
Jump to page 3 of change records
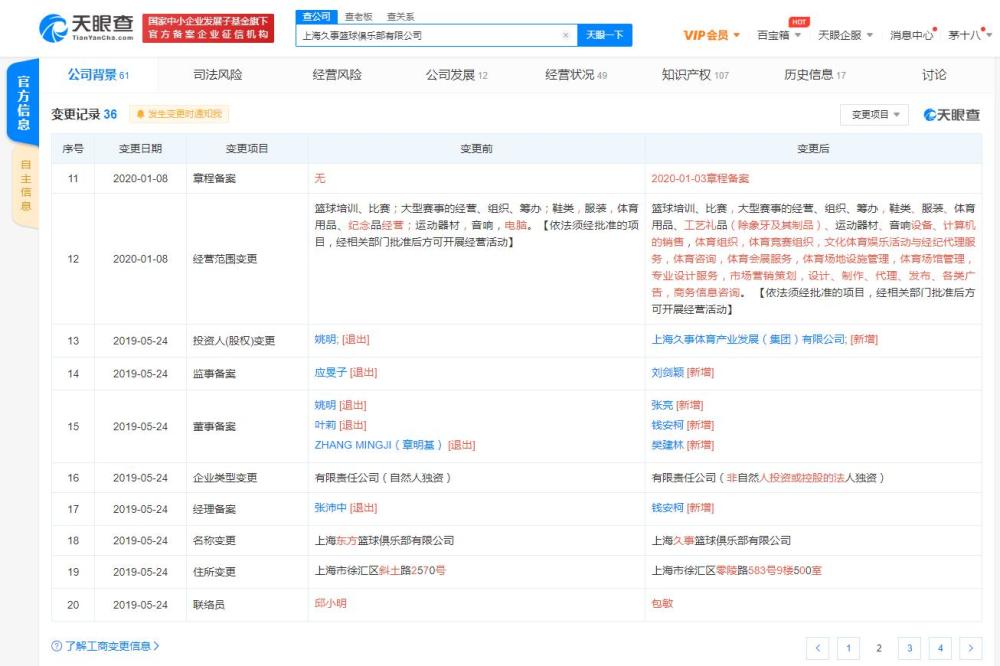point(909,648)
